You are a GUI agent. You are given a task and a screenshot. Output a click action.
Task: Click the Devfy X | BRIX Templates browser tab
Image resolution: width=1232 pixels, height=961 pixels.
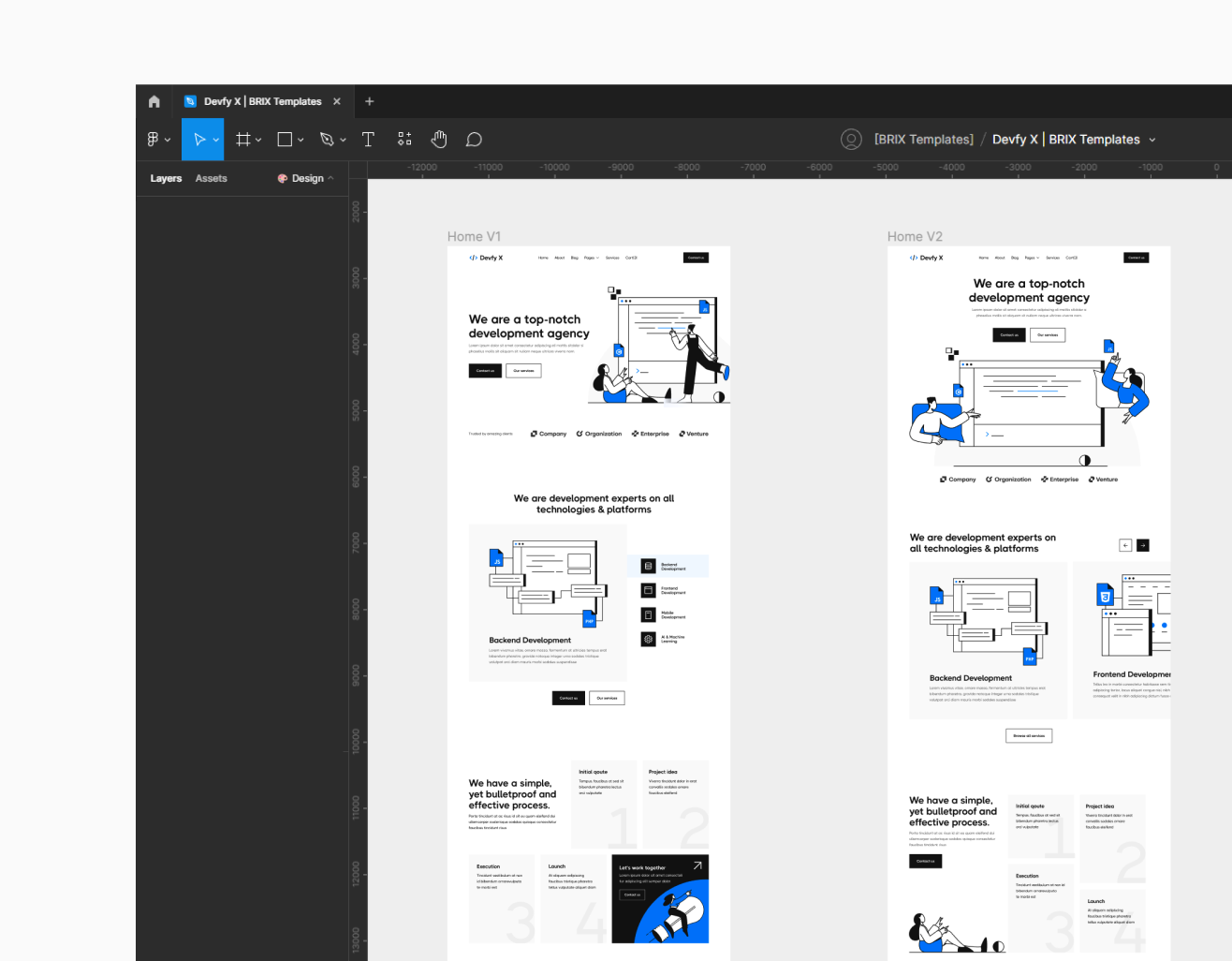point(262,101)
